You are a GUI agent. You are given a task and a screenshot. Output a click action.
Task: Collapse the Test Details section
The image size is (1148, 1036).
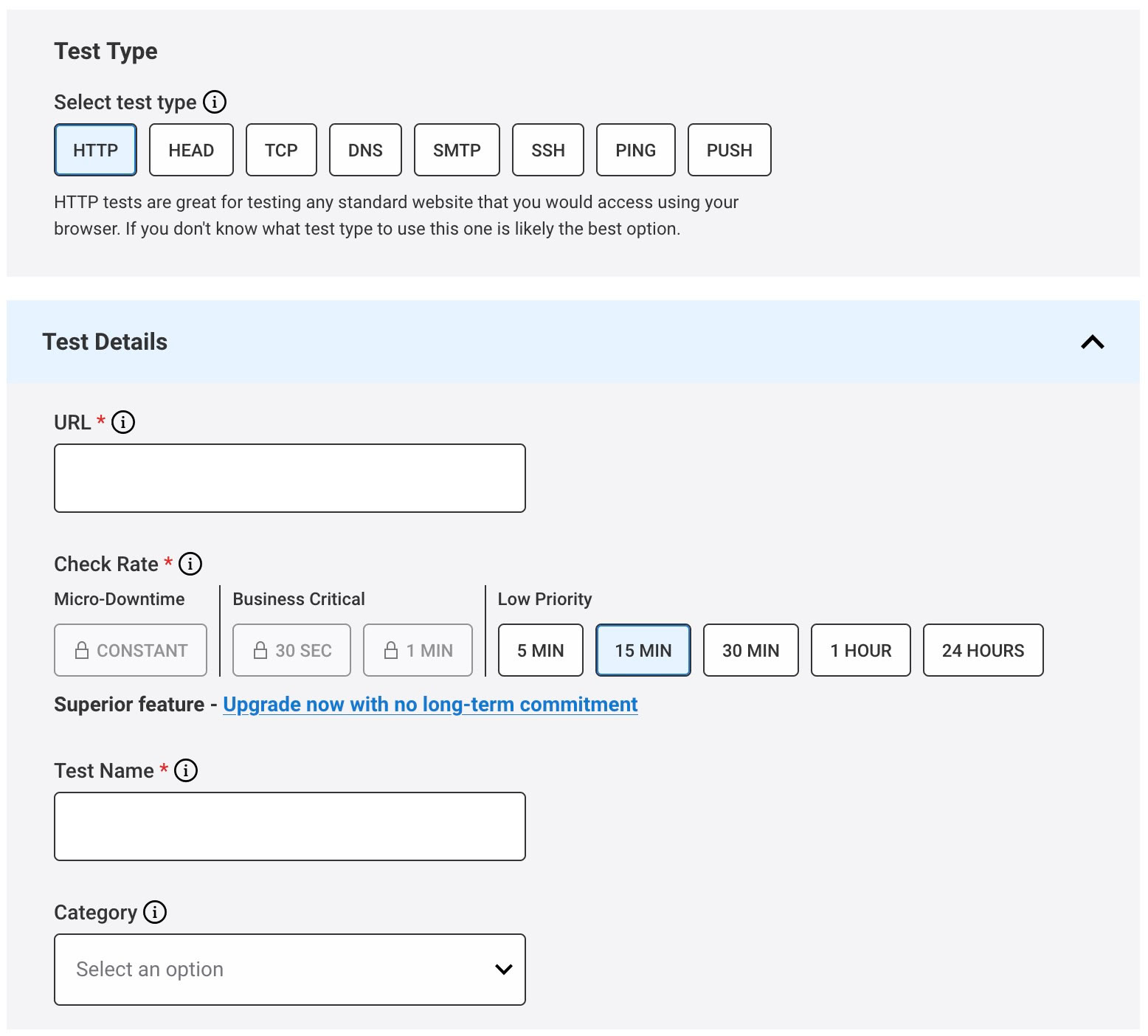pos(1091,342)
